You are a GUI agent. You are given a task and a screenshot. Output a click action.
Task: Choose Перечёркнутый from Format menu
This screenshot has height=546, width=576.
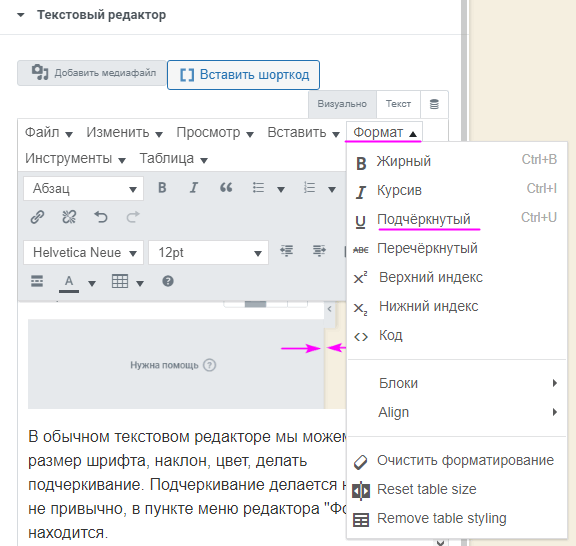click(457, 248)
